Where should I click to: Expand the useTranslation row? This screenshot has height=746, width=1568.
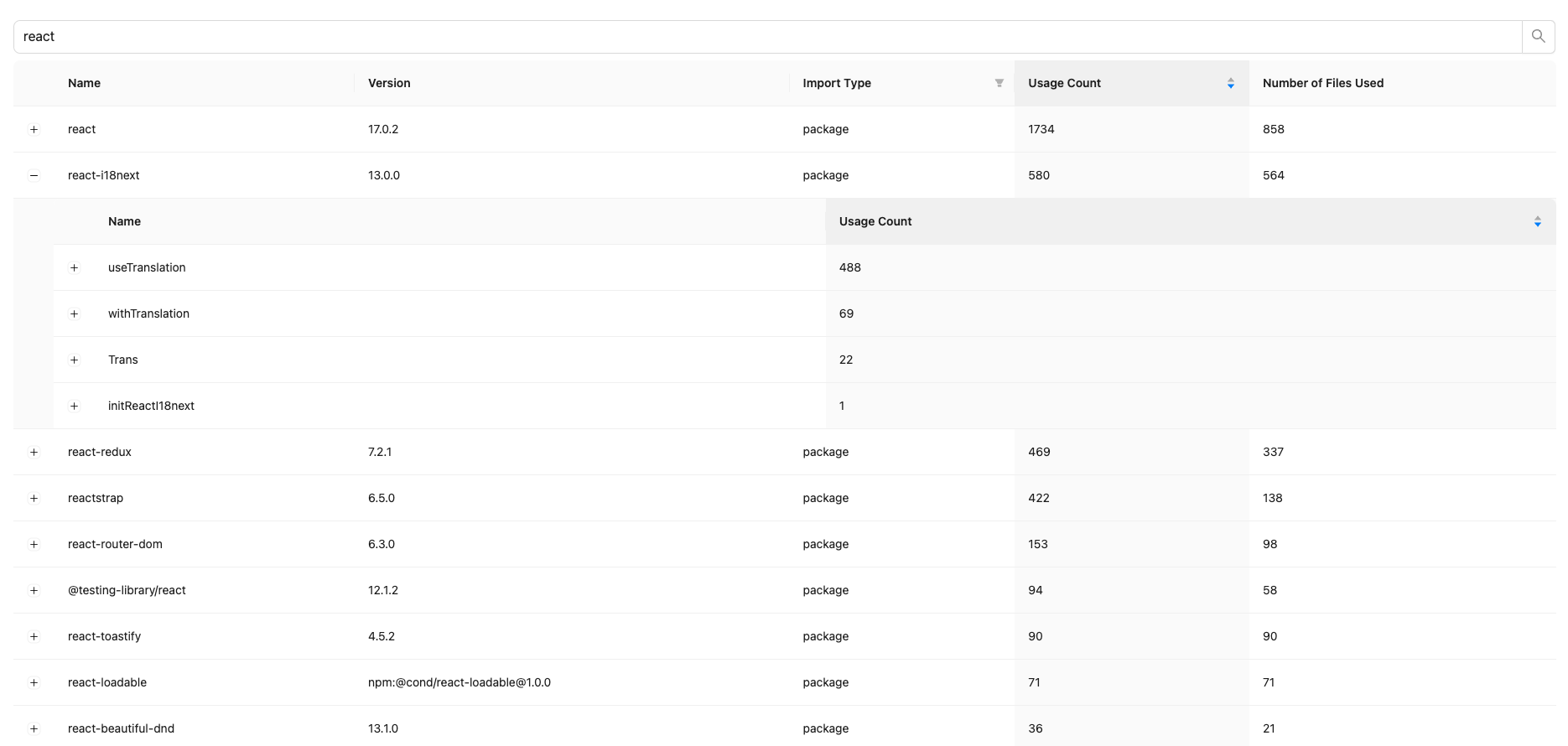[74, 267]
